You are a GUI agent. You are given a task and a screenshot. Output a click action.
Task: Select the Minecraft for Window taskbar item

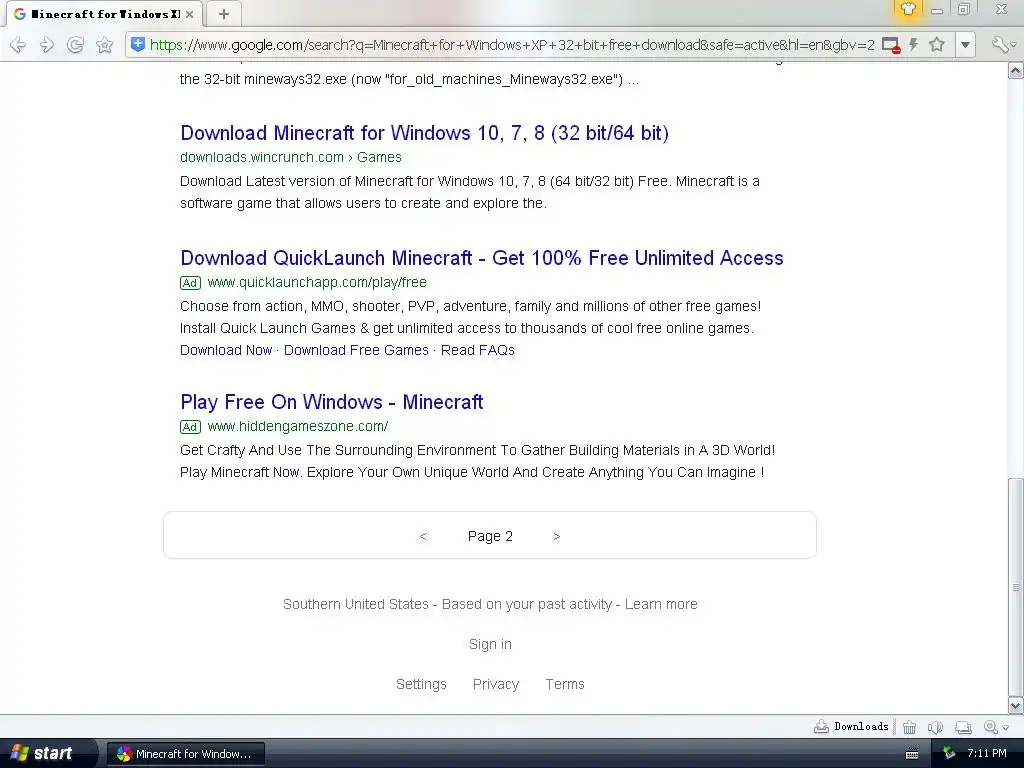point(185,754)
